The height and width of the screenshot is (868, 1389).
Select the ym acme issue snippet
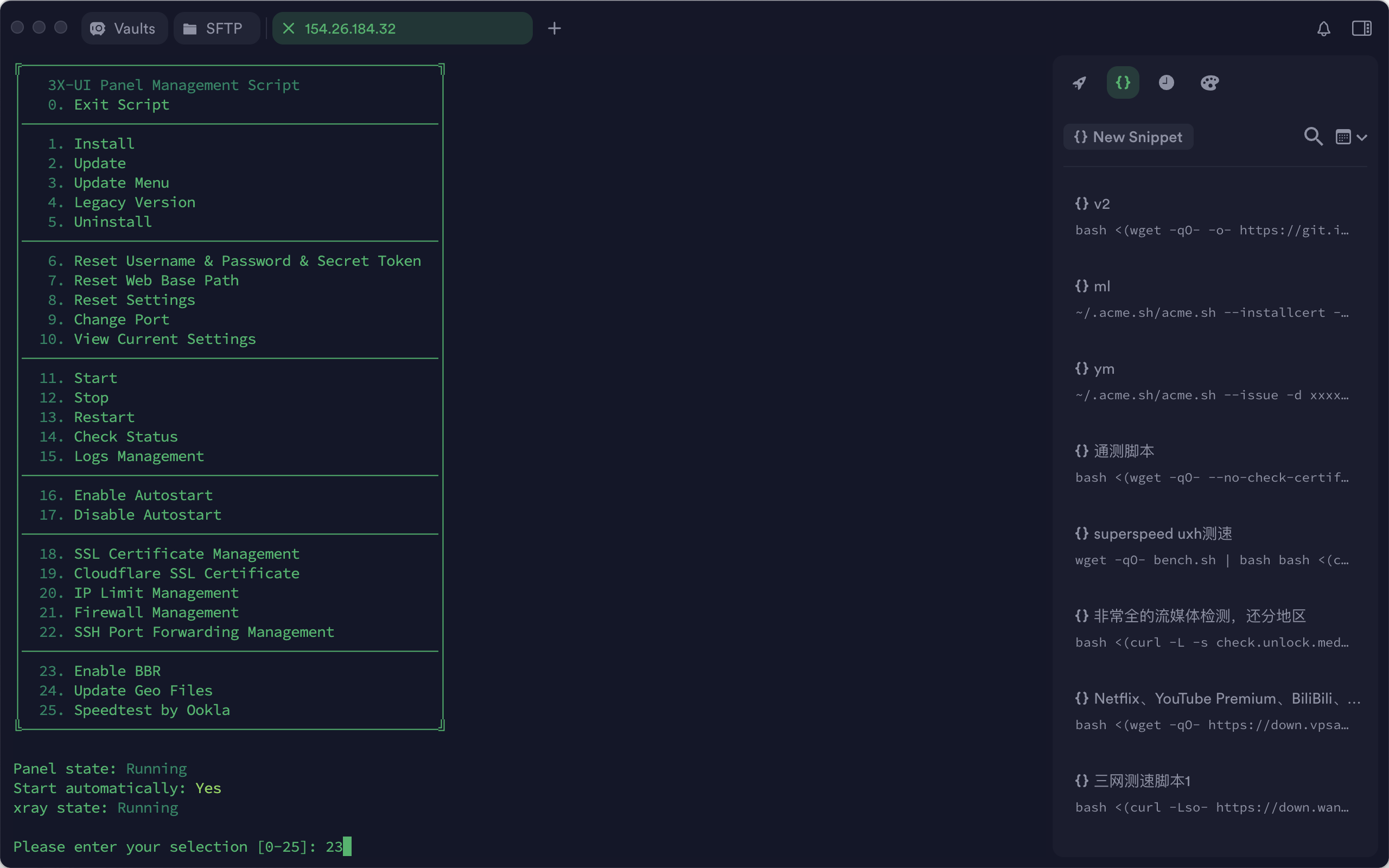pyautogui.click(x=1211, y=382)
